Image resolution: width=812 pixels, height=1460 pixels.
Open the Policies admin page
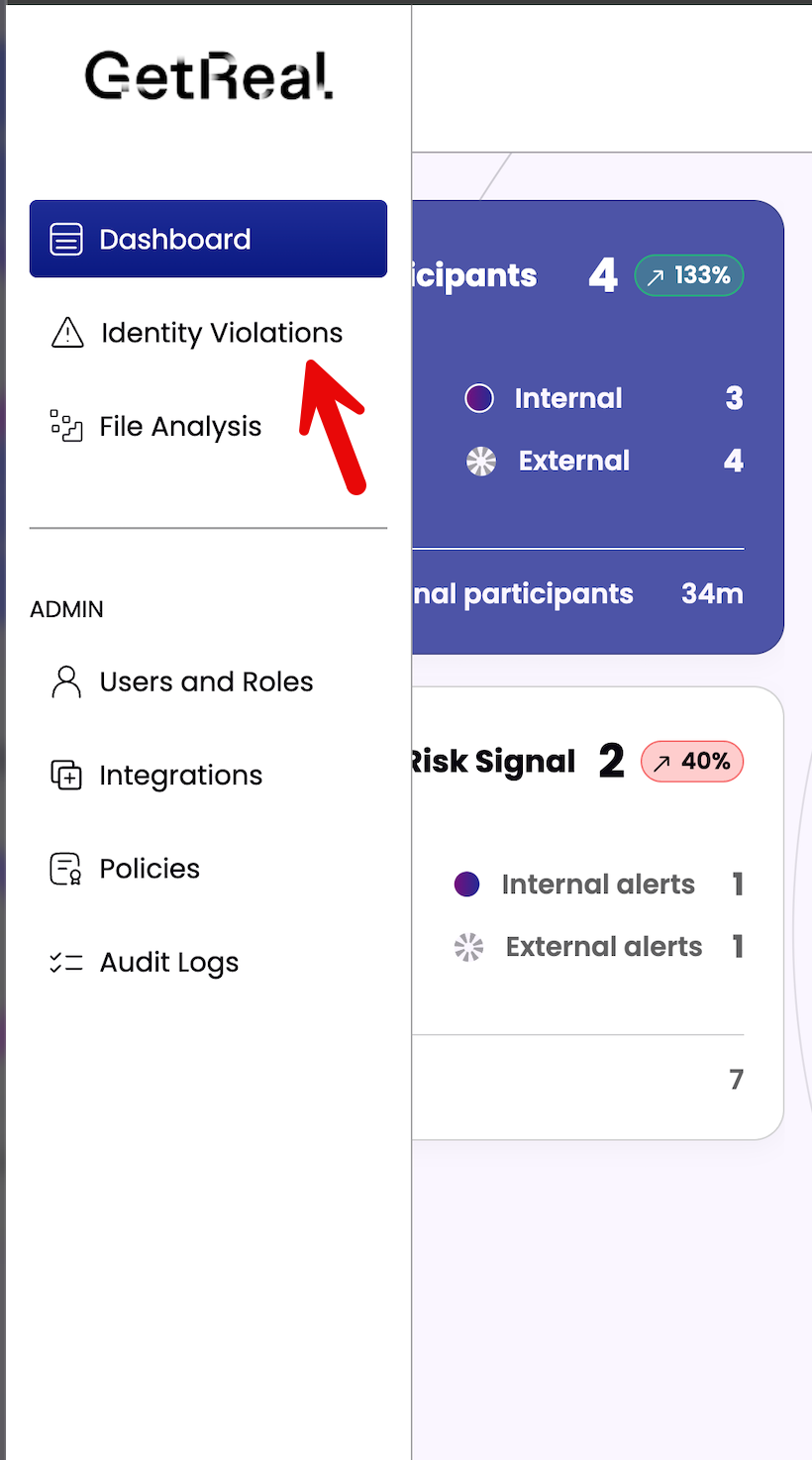point(150,869)
